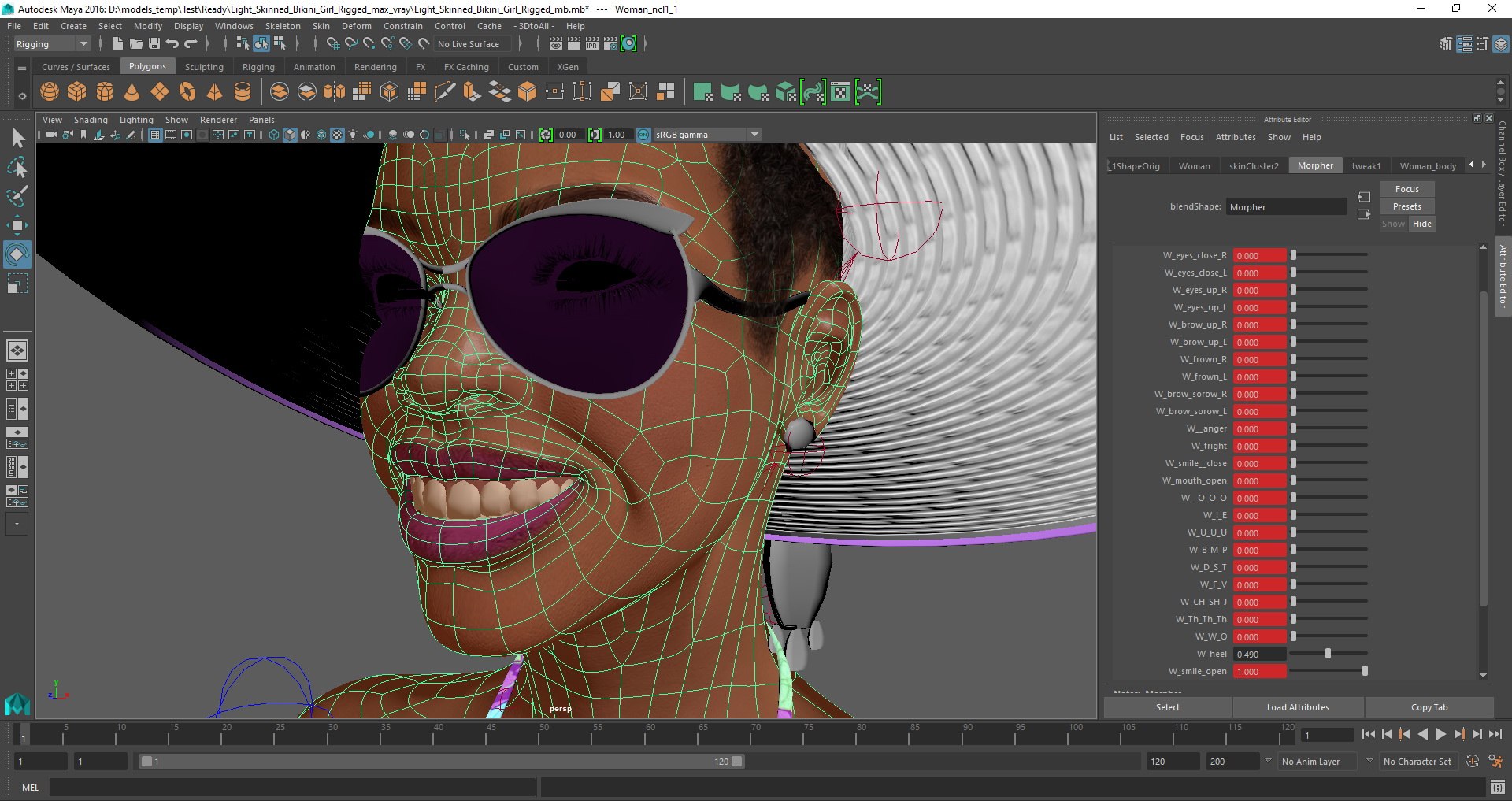Click the Extrude shelf icon
This screenshot has width=1512, height=801.
(472, 92)
